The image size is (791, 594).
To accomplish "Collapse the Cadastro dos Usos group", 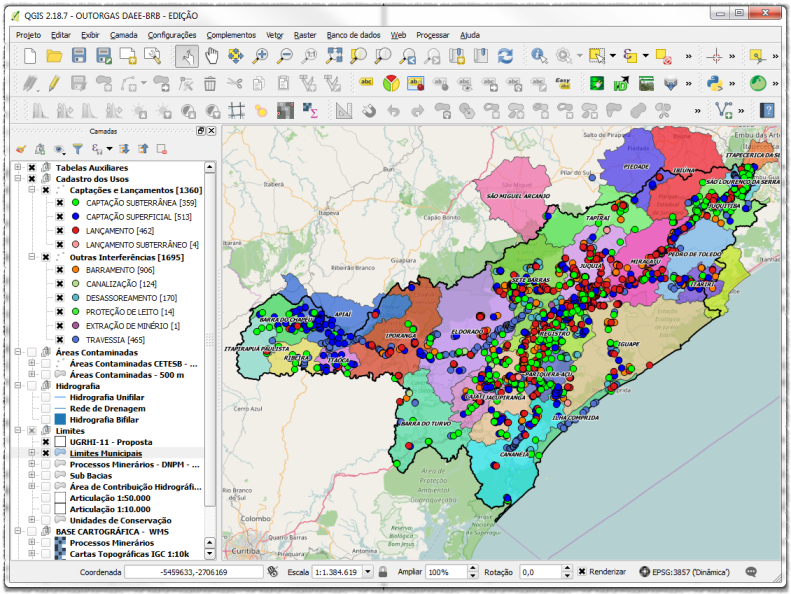I will pos(17,178).
